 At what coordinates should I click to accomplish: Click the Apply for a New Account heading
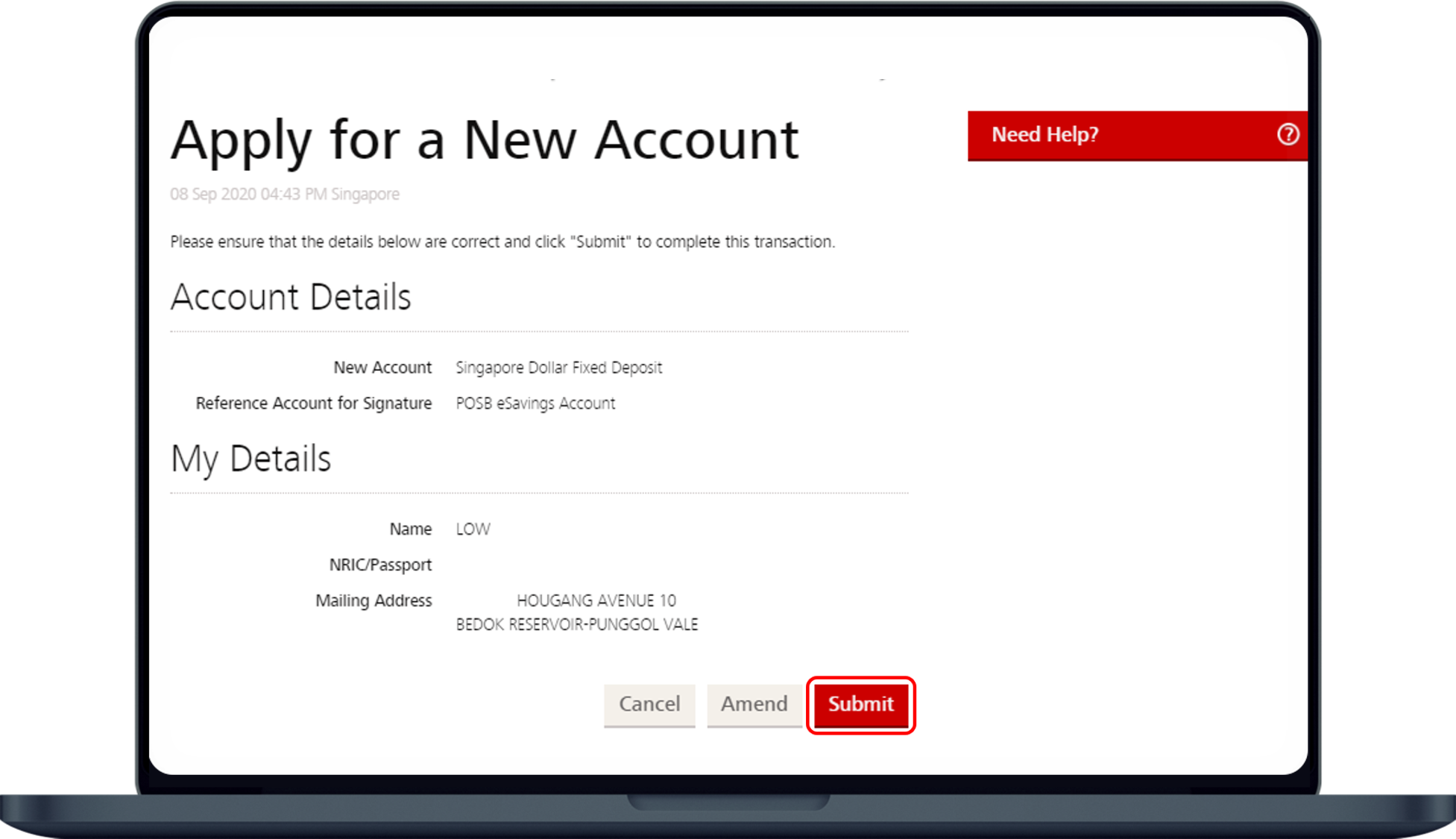pos(484,140)
